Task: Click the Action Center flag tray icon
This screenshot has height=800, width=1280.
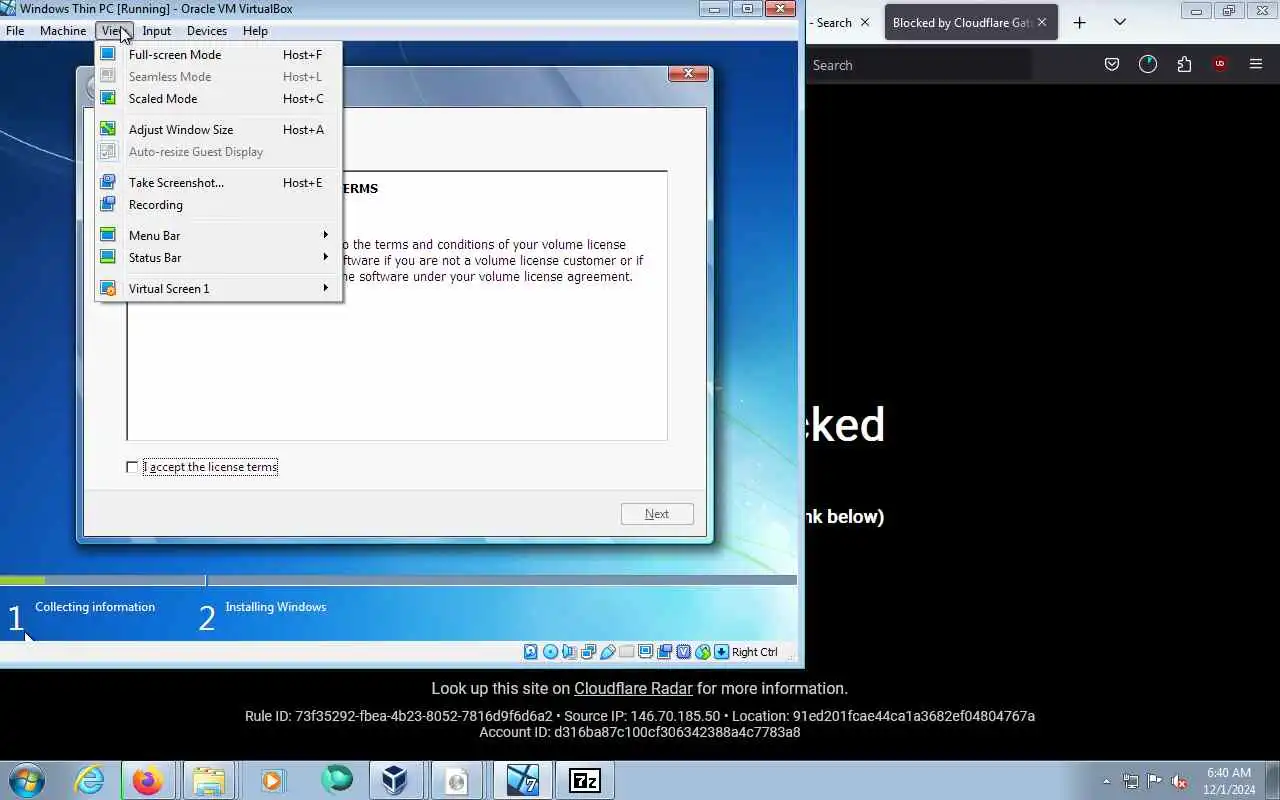Action: tap(1155, 781)
